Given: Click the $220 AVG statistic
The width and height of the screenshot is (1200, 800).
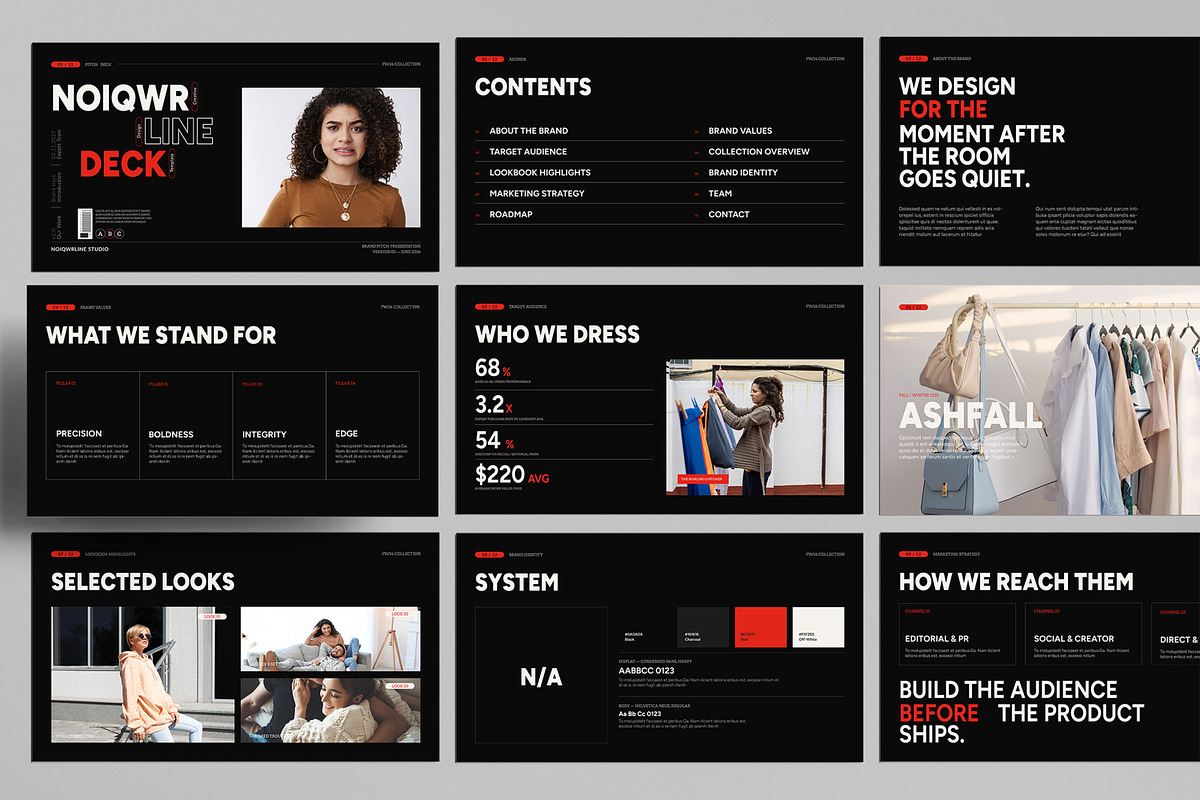Looking at the screenshot, I should point(512,475).
